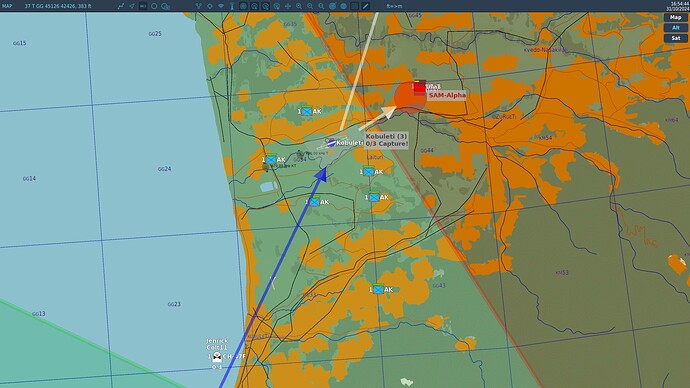Image resolution: width=690 pixels, height=388 pixels.
Task: Click the plain globe toolbar icon
Action: (343, 6)
